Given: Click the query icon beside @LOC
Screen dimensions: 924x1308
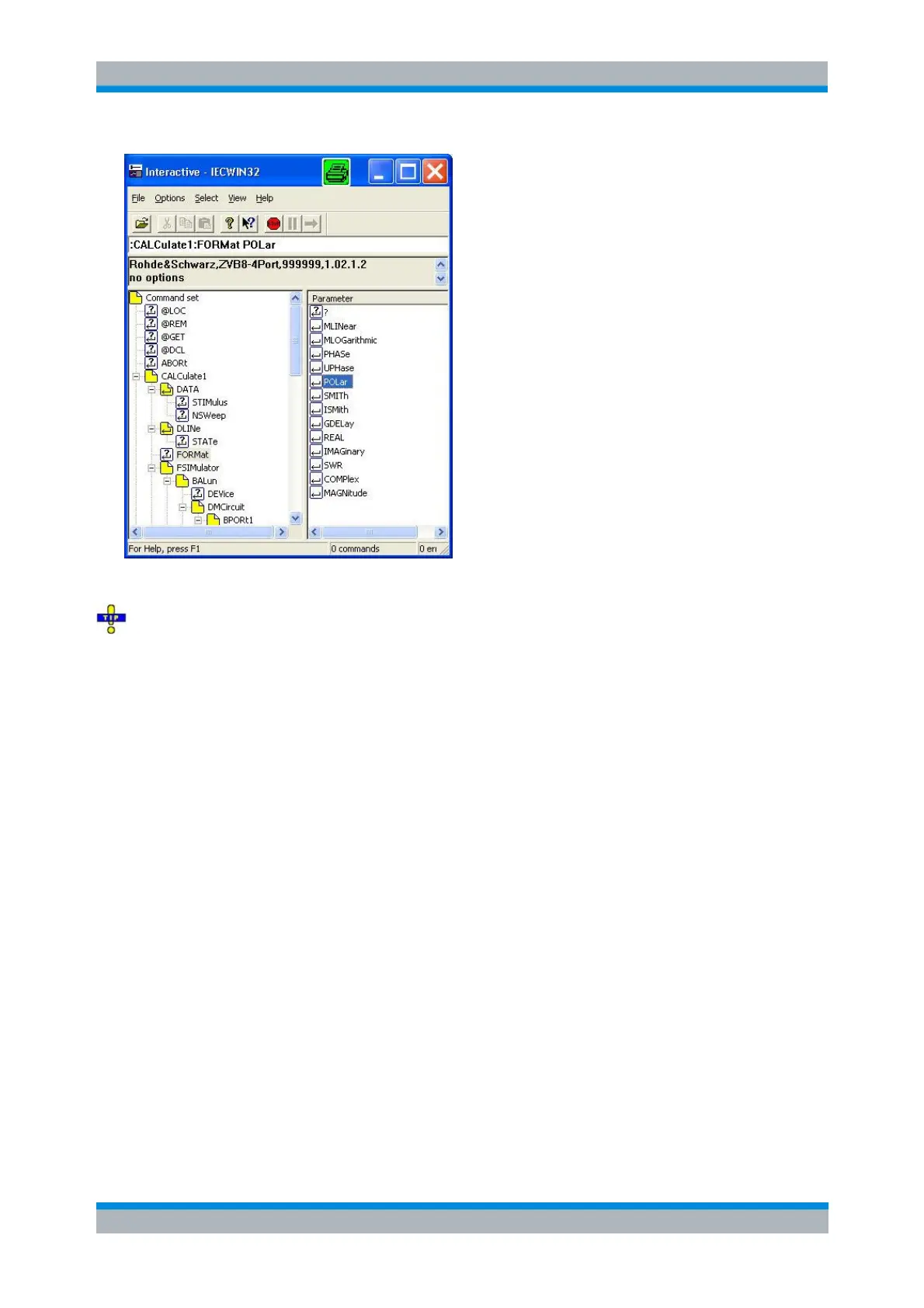Looking at the screenshot, I should pos(151,311).
